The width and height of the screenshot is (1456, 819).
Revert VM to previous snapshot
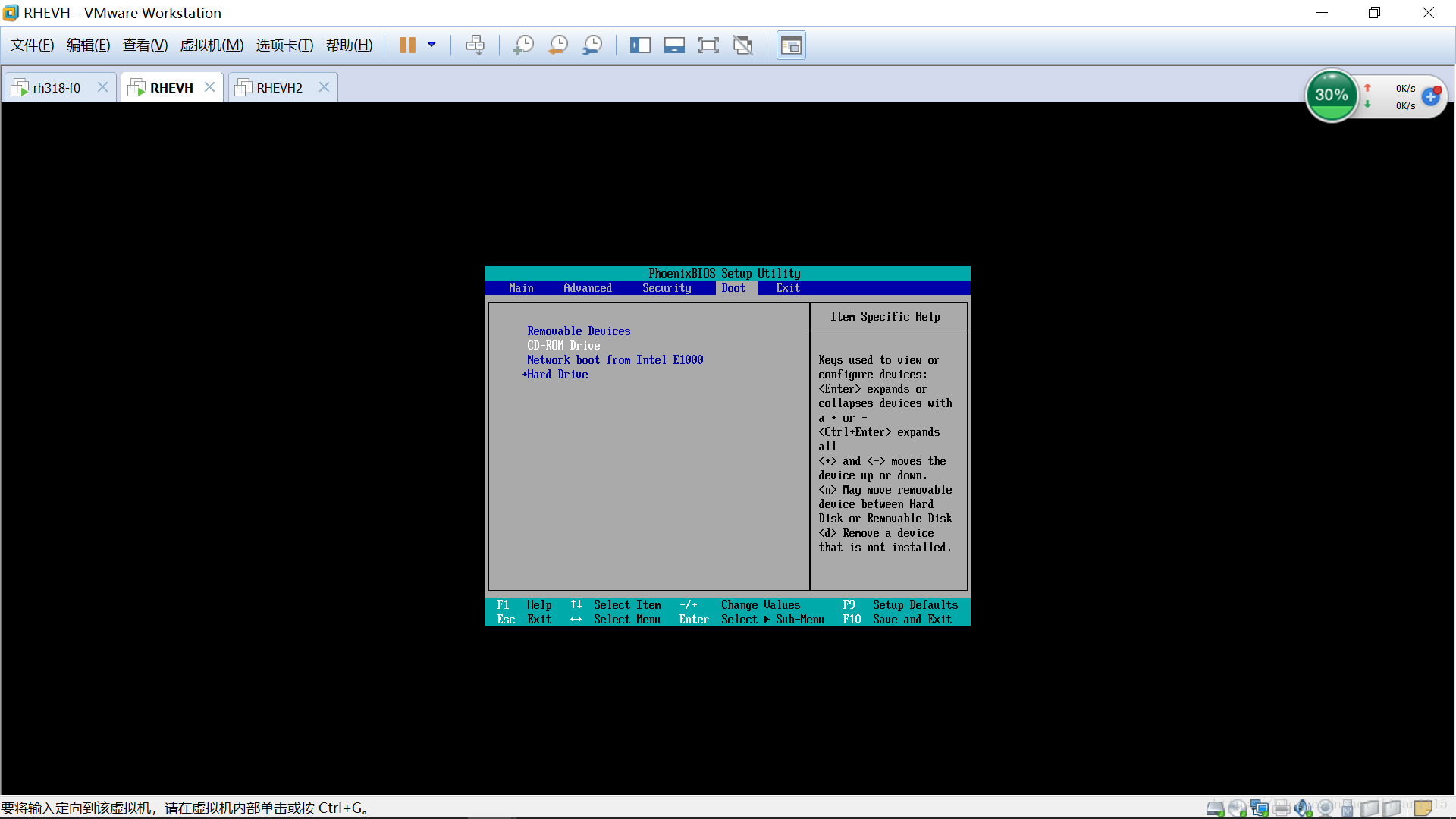pos(558,45)
